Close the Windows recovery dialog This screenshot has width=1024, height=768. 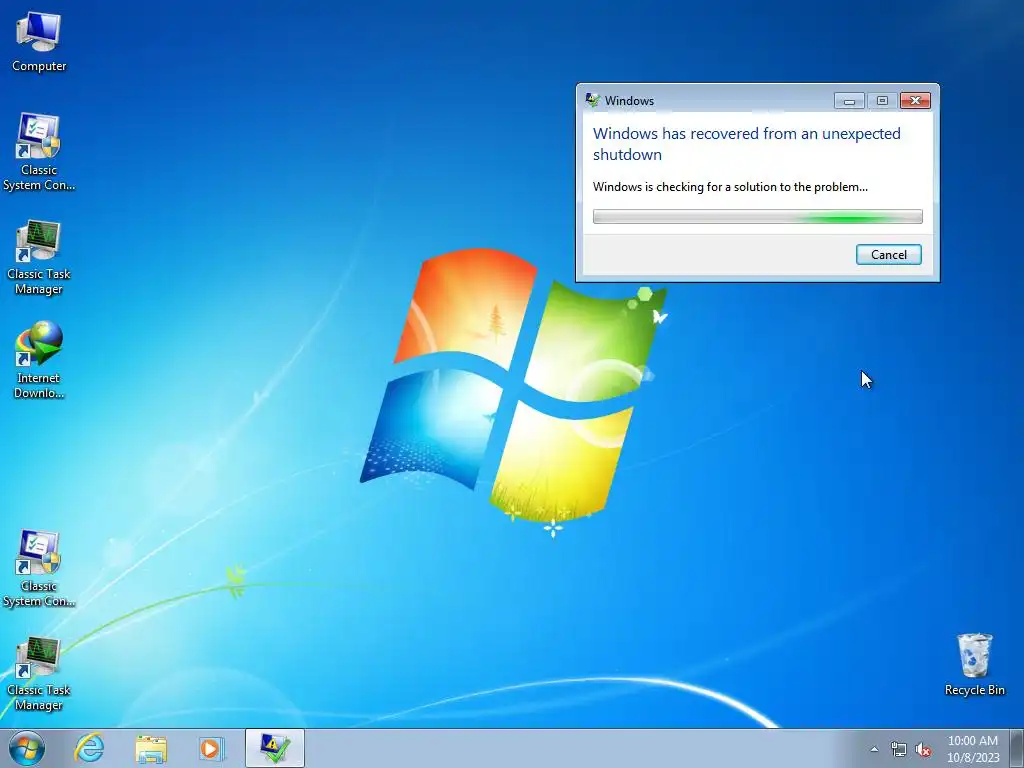click(x=915, y=101)
